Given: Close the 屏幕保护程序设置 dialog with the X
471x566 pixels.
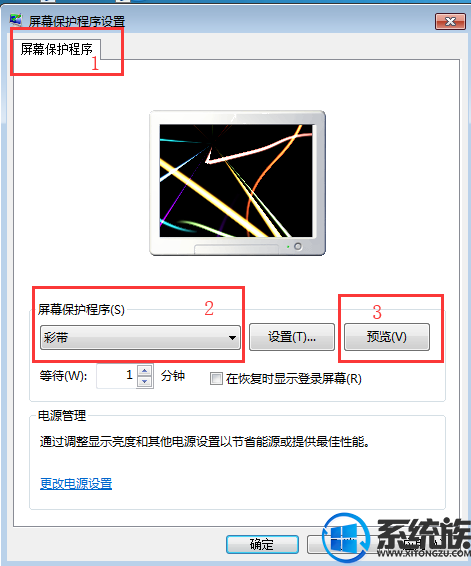Looking at the screenshot, I should (x=450, y=22).
